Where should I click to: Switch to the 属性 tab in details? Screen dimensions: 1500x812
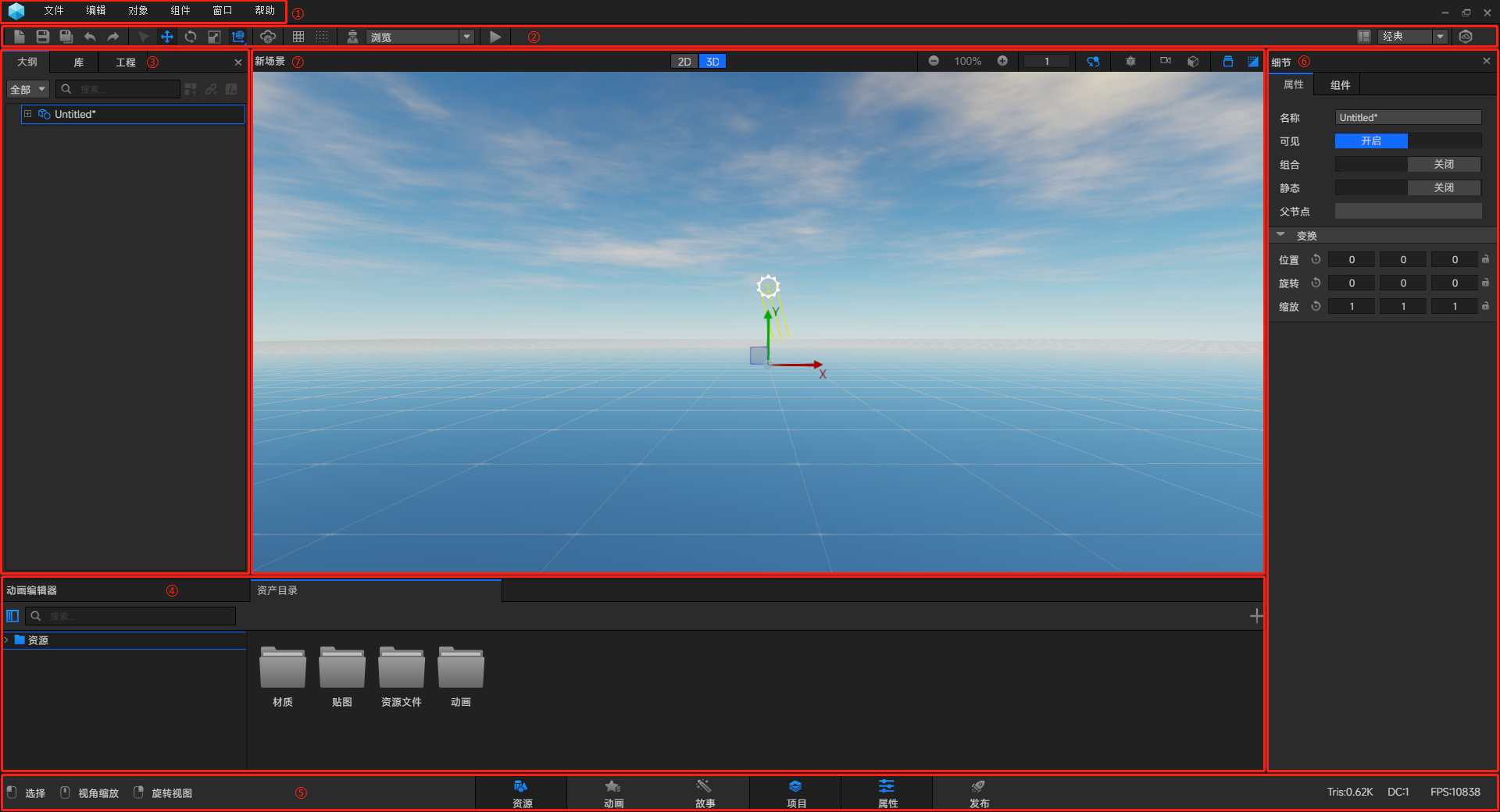1293,84
